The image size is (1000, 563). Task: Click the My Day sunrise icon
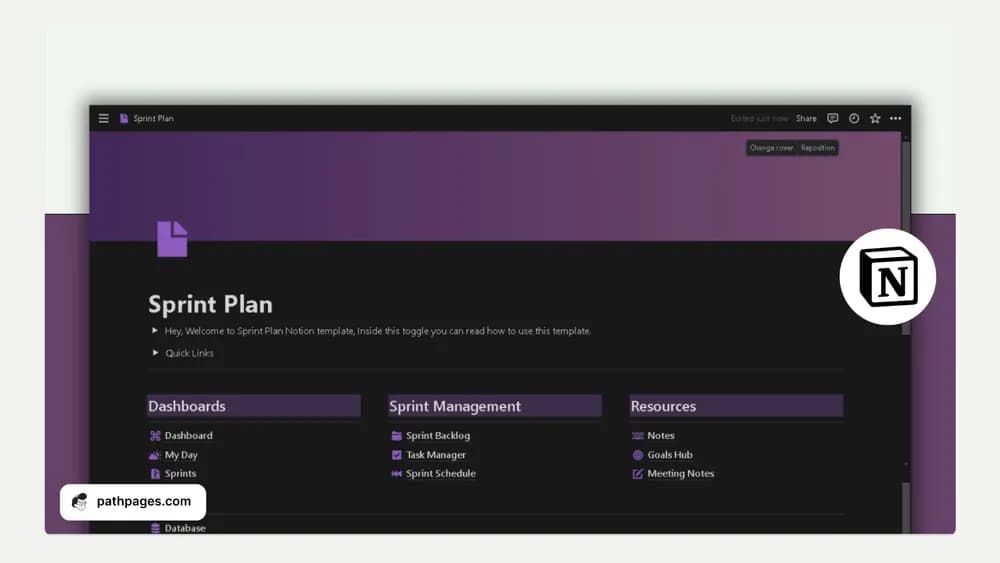click(155, 455)
